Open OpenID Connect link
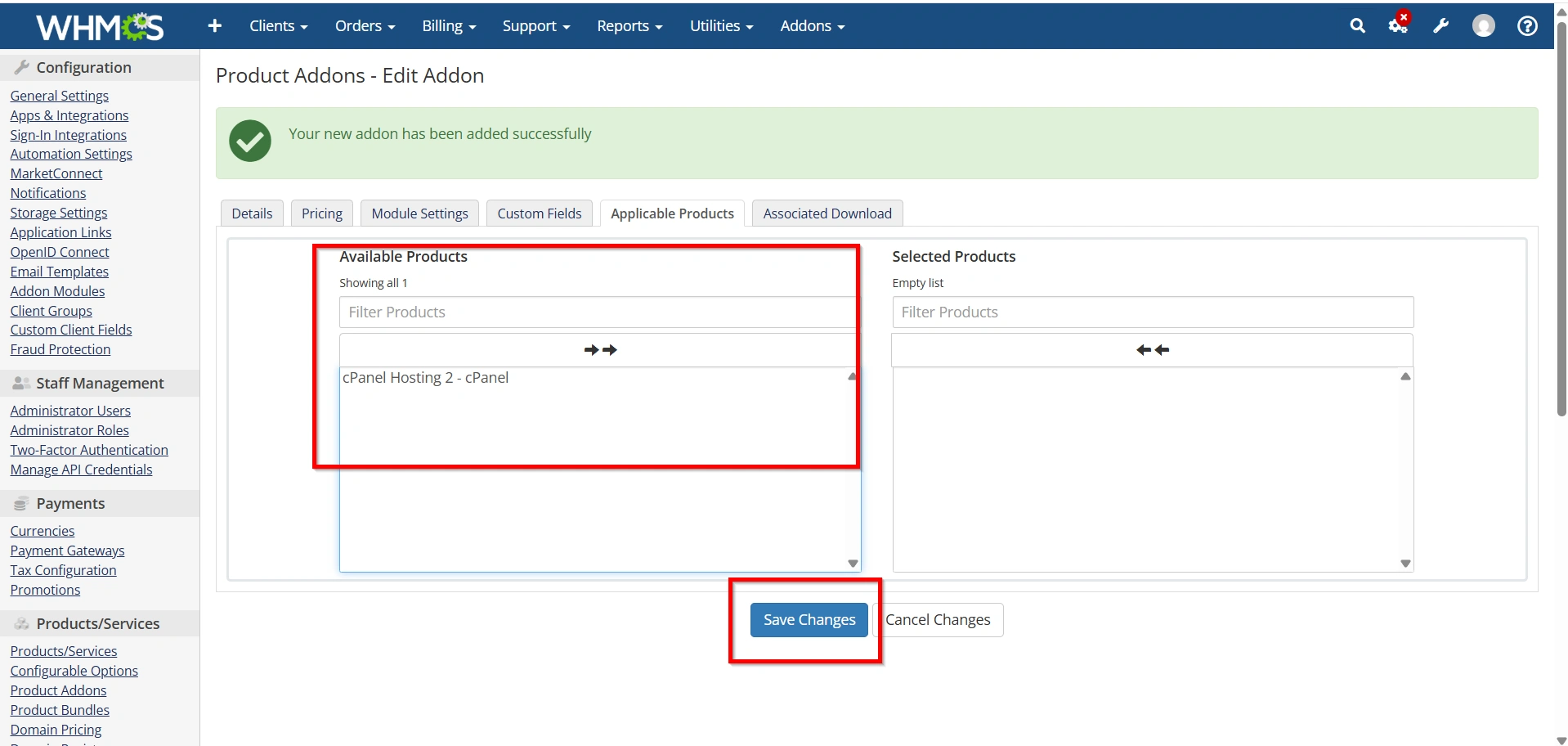Image resolution: width=1568 pixels, height=746 pixels. click(x=60, y=252)
